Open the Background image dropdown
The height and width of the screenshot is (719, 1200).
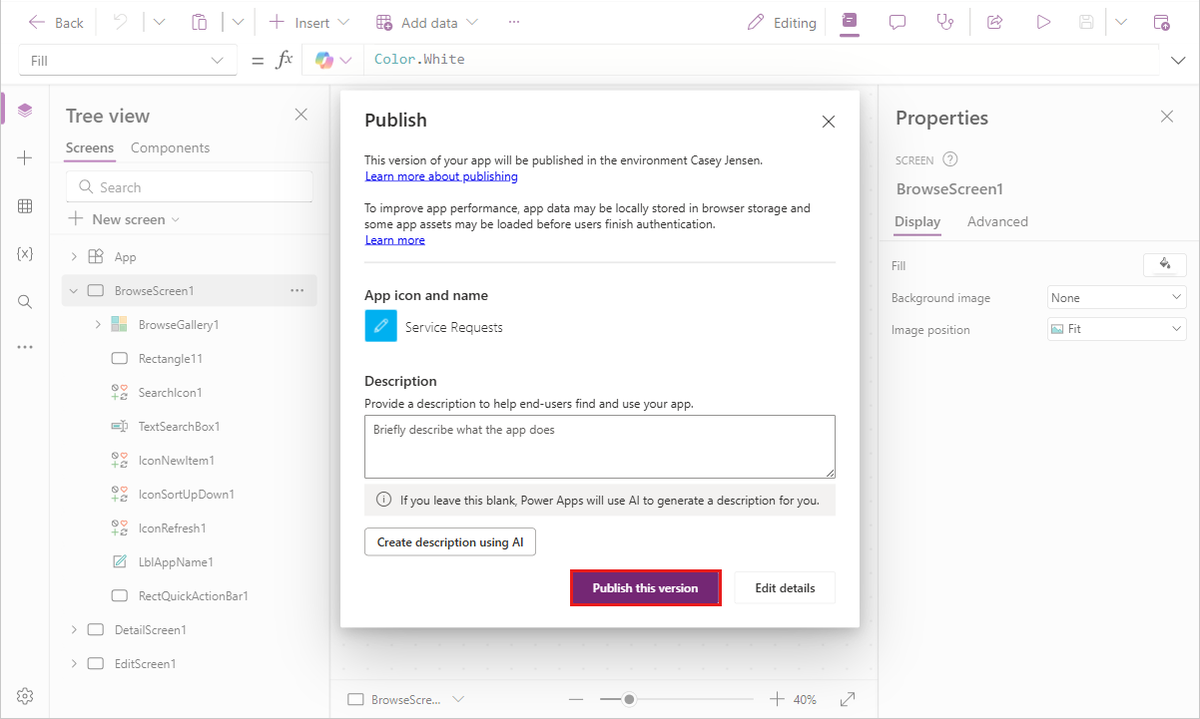1116,297
